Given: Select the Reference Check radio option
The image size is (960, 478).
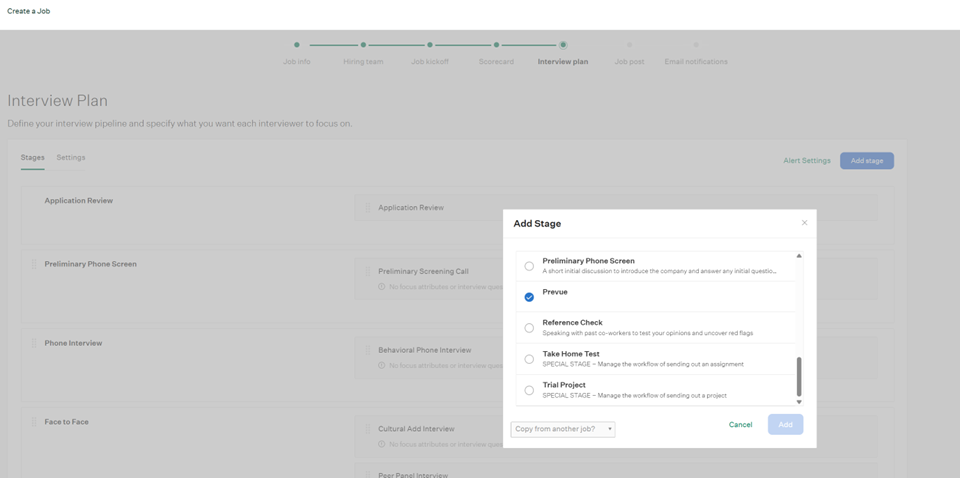Looking at the screenshot, I should click(529, 328).
